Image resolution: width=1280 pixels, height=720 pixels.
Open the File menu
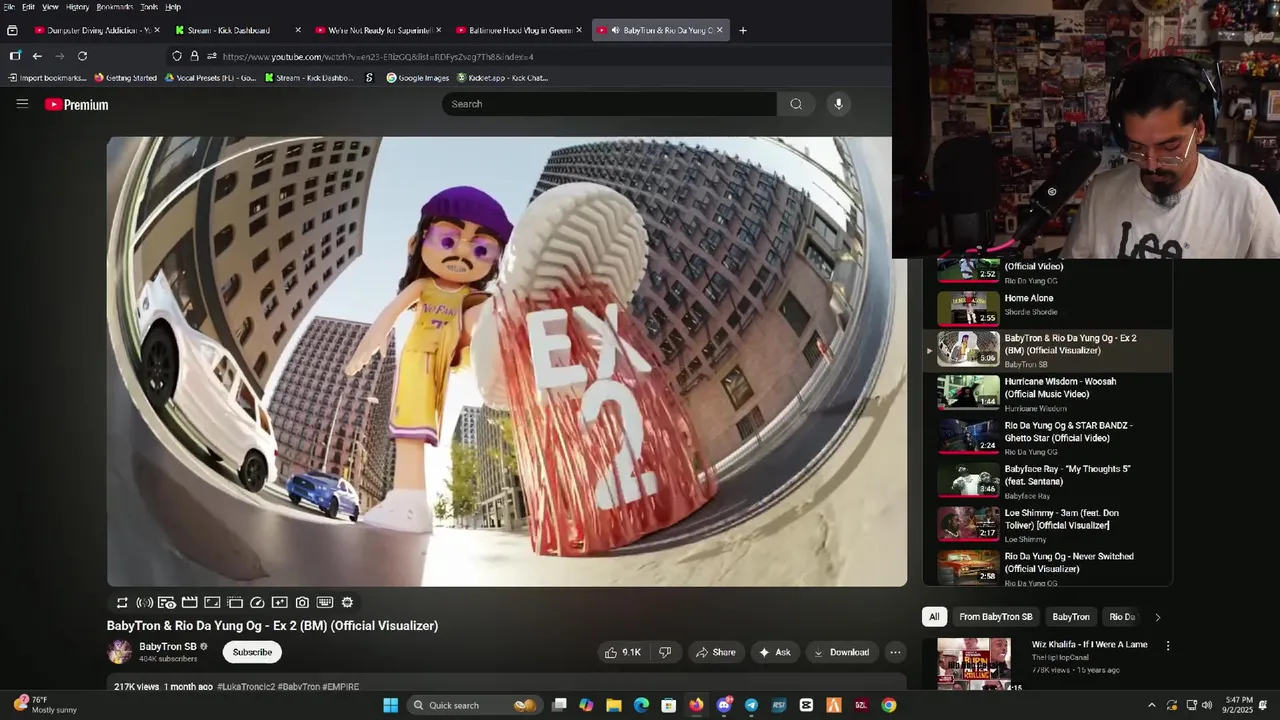[9, 7]
